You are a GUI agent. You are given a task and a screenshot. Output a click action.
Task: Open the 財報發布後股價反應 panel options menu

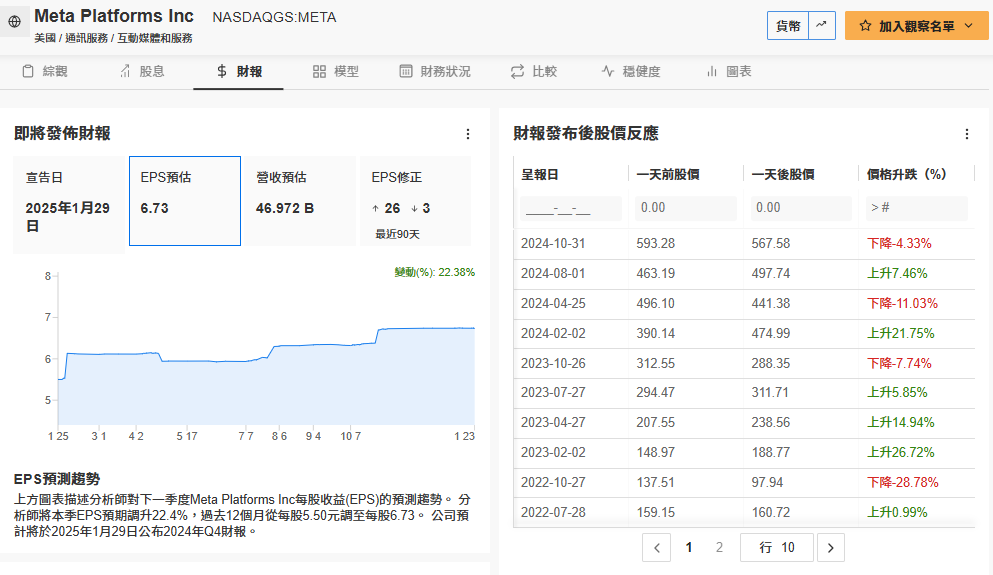(966, 134)
